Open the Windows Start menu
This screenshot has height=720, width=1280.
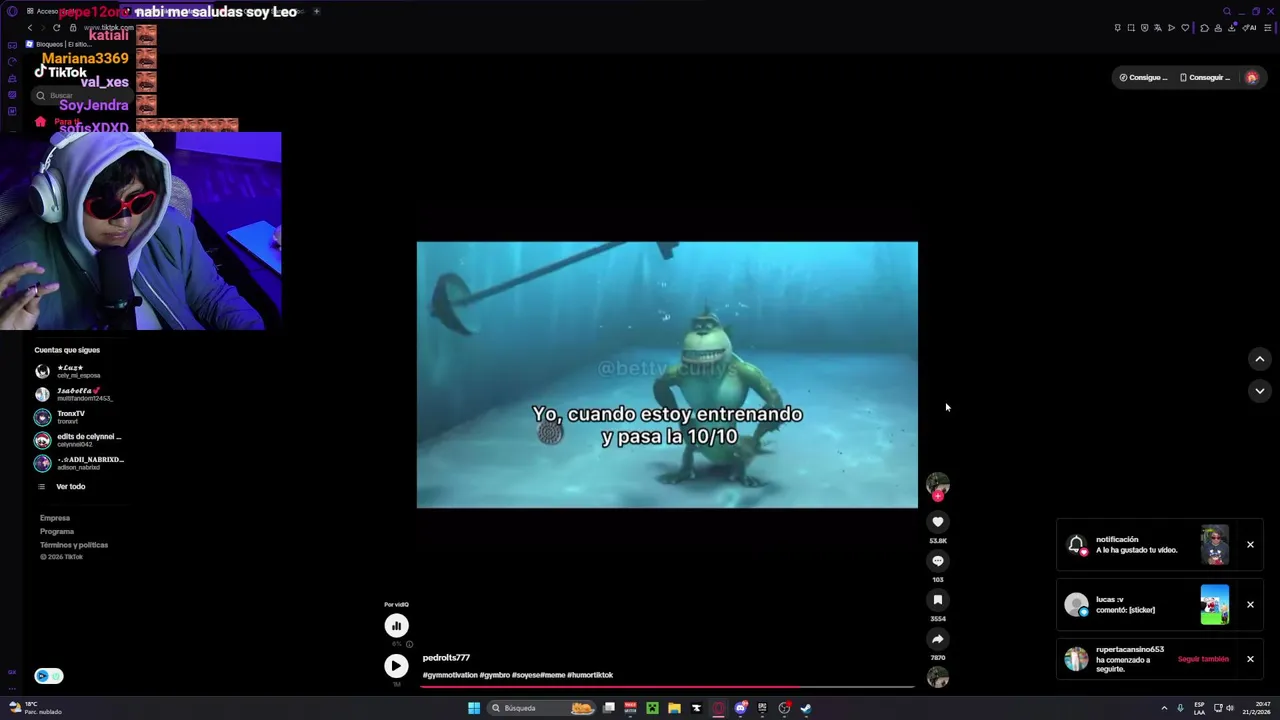pyautogui.click(x=474, y=708)
